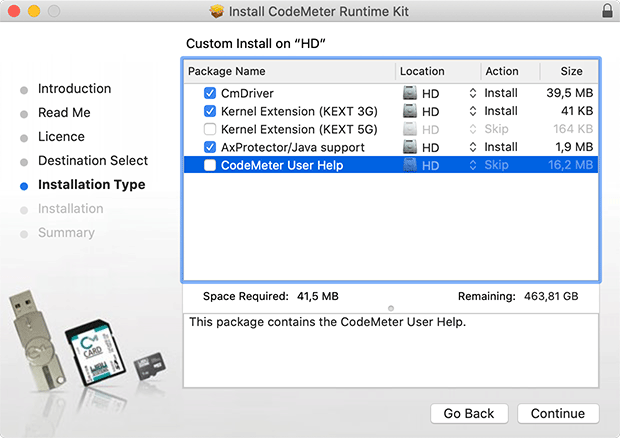Open the location stepper for CmDriver
This screenshot has width=620, height=438.
[x=473, y=93]
